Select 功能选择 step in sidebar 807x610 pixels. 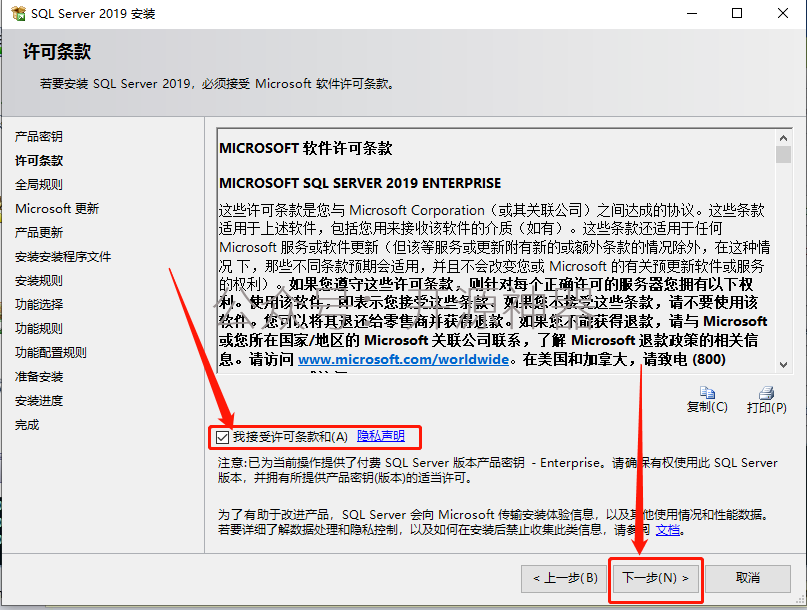click(39, 304)
